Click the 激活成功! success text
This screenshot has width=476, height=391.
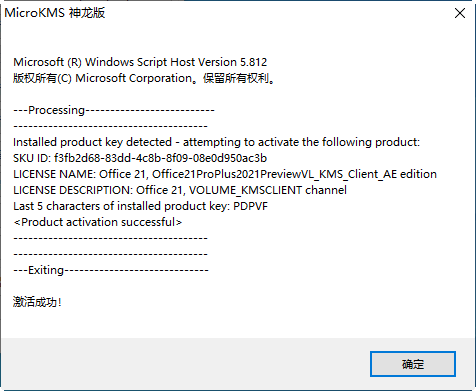coord(37,302)
